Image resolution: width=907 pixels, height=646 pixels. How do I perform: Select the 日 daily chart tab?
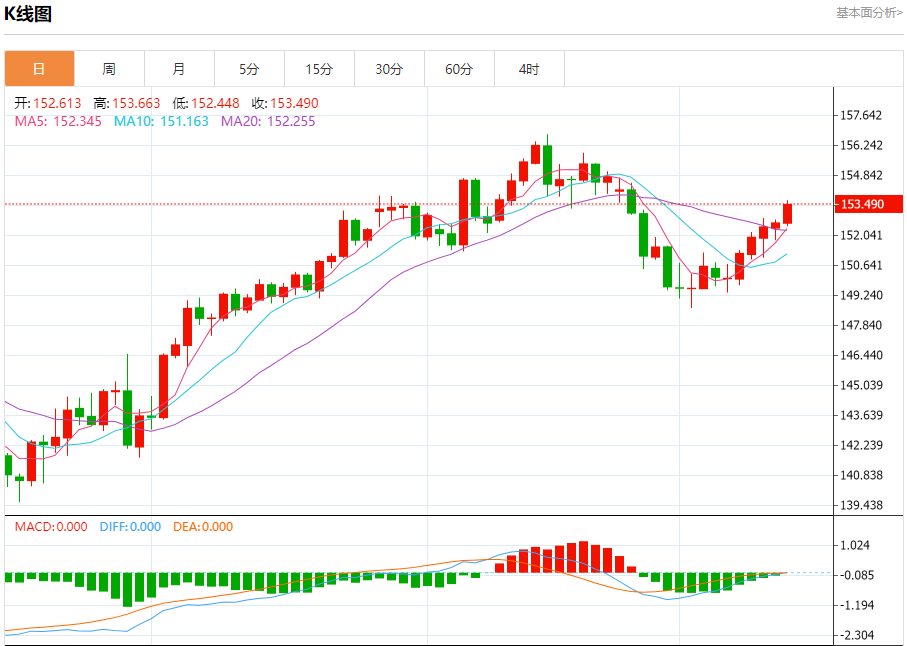click(x=39, y=69)
